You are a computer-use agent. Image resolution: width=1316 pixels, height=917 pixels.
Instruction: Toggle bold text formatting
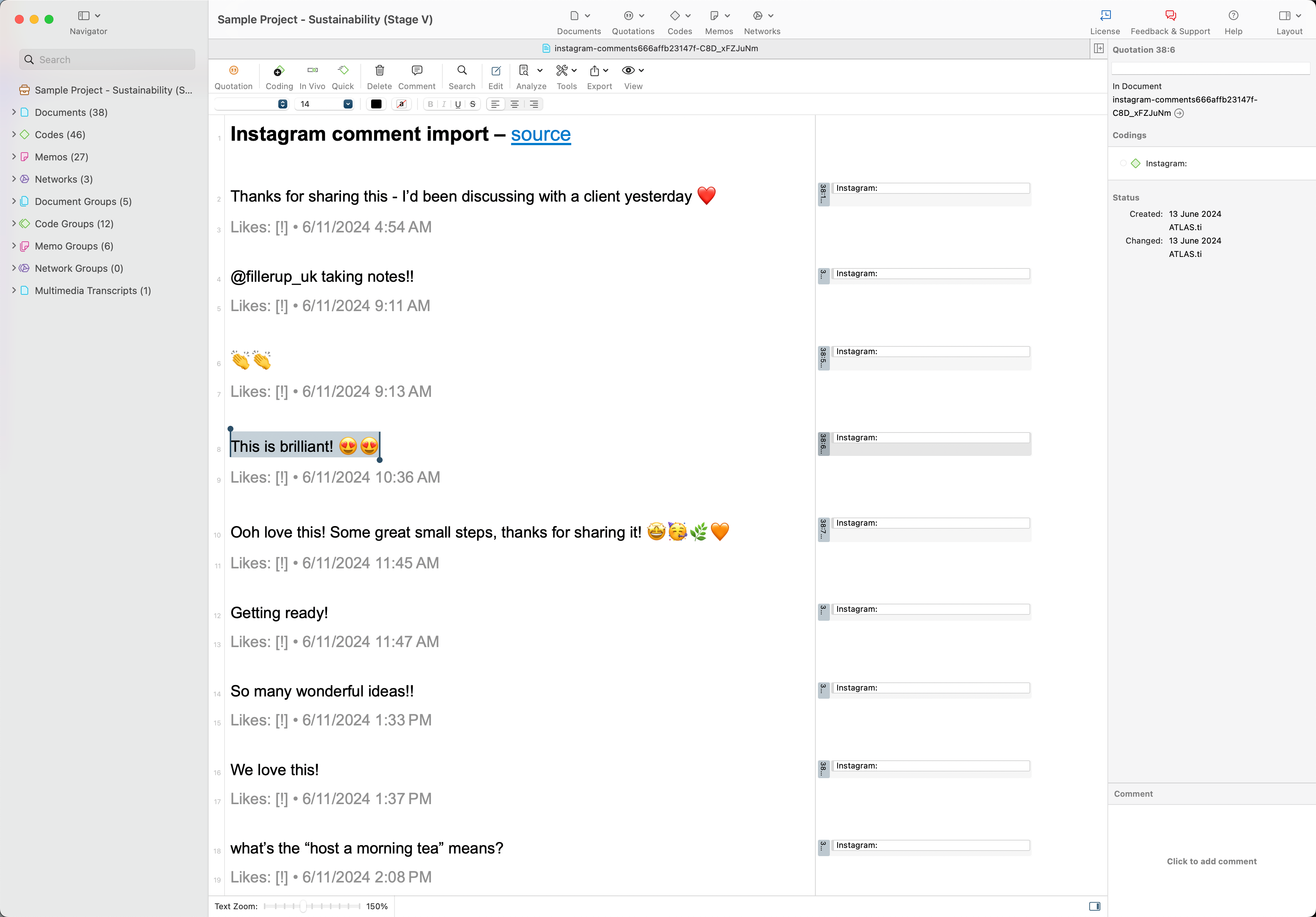pyautogui.click(x=431, y=104)
